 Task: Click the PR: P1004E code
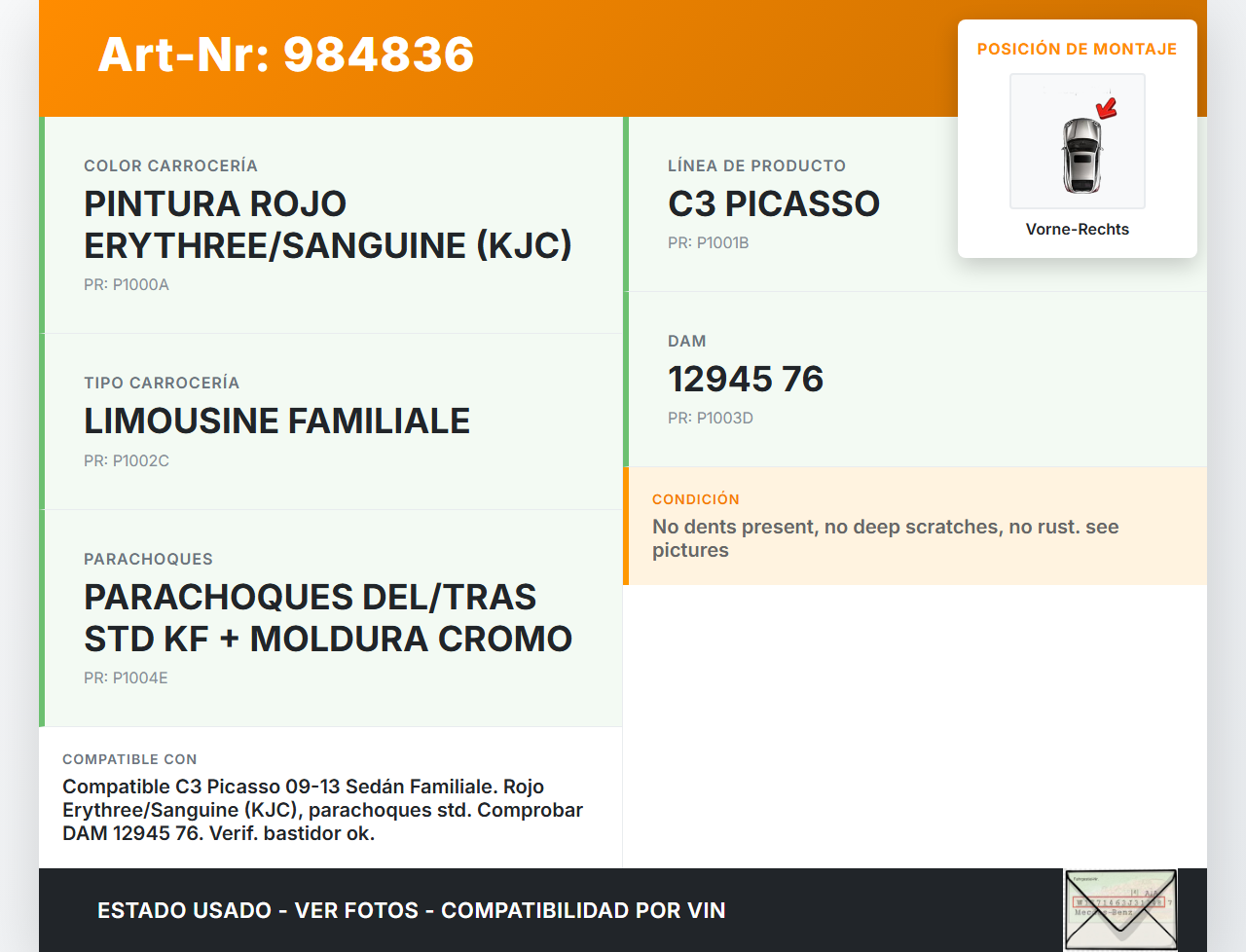coord(126,678)
